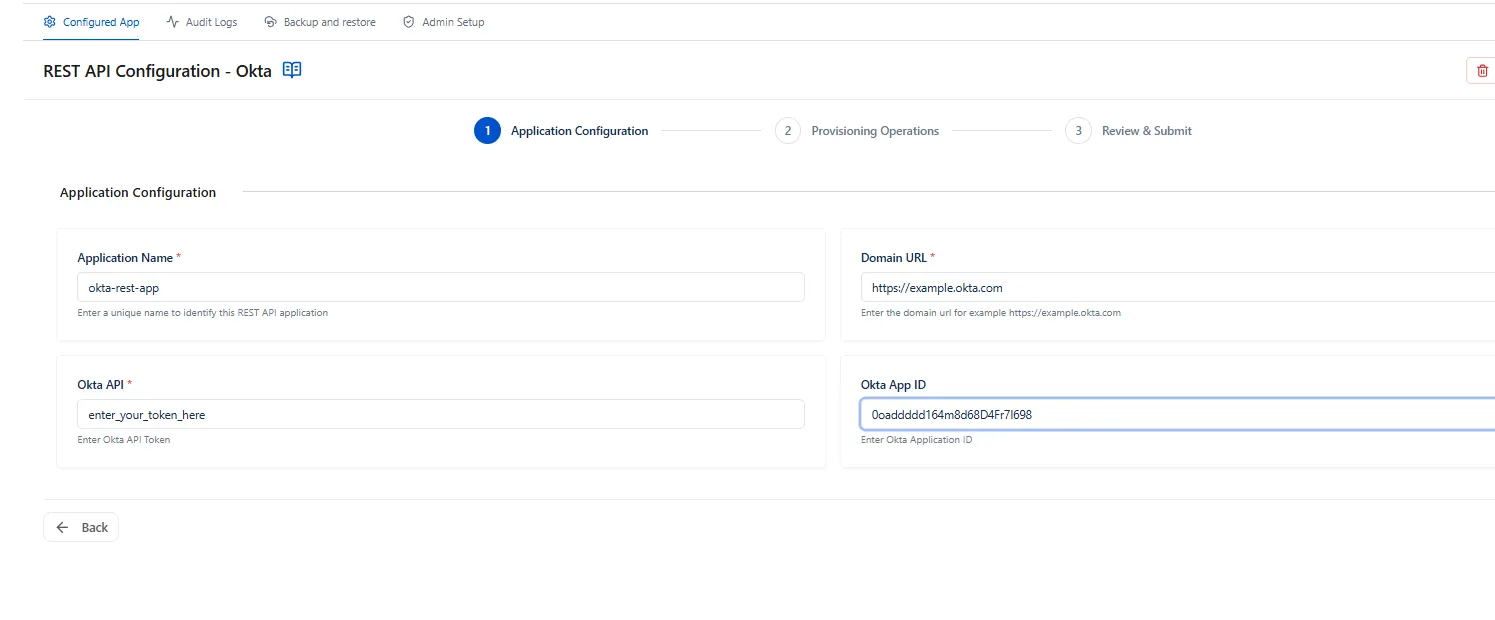Click the hint 'Enter Okta Application ID'
Screen dimensions: 1495x620
pyautogui.click(x=917, y=440)
